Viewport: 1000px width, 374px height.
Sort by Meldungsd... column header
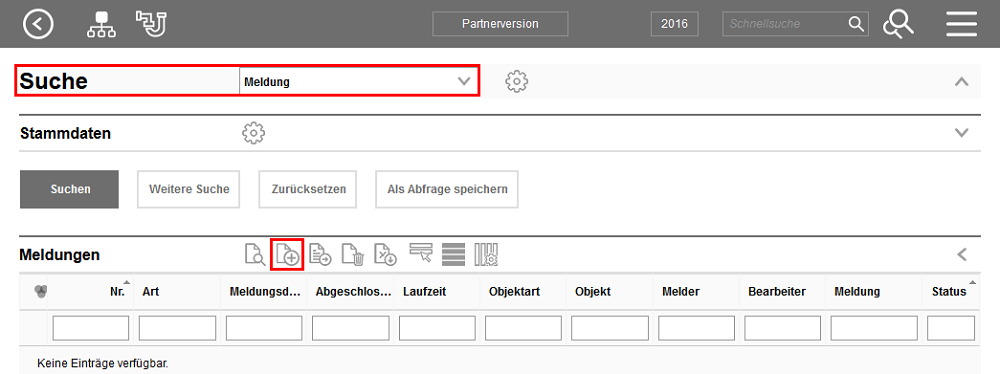point(264,292)
